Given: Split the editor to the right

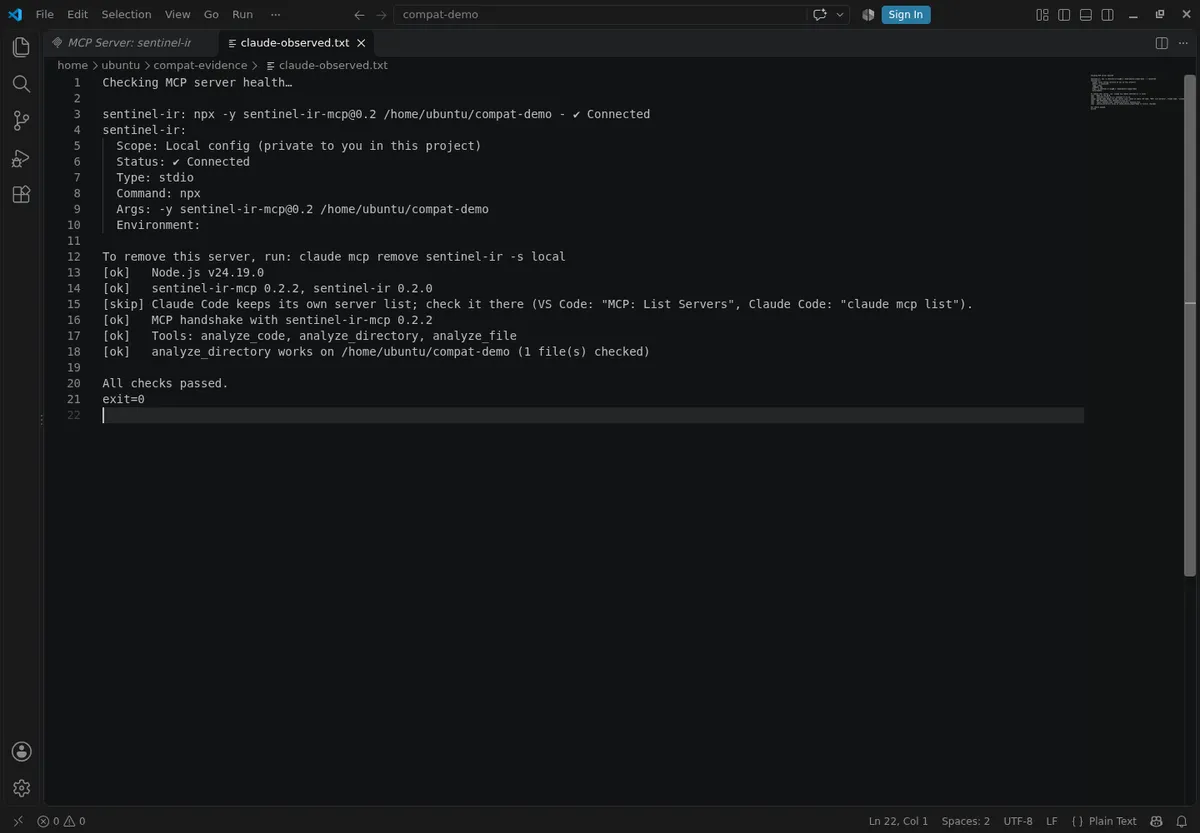Looking at the screenshot, I should (x=1161, y=43).
